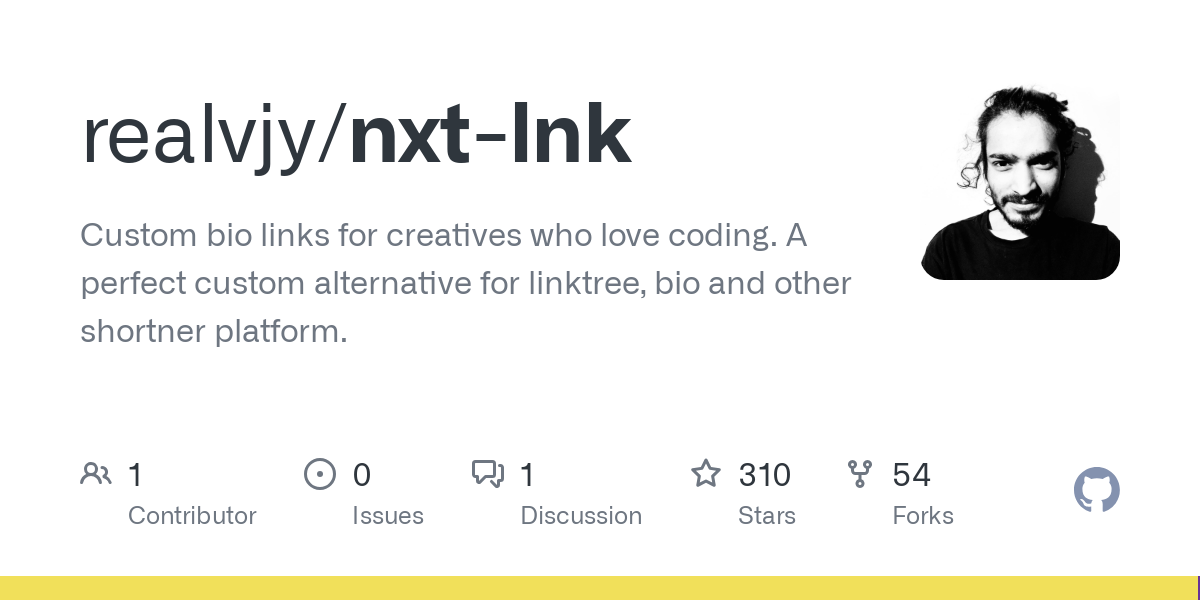Screen dimensions: 1200x600
Task: Click the issues circle icon
Action: pos(320,474)
